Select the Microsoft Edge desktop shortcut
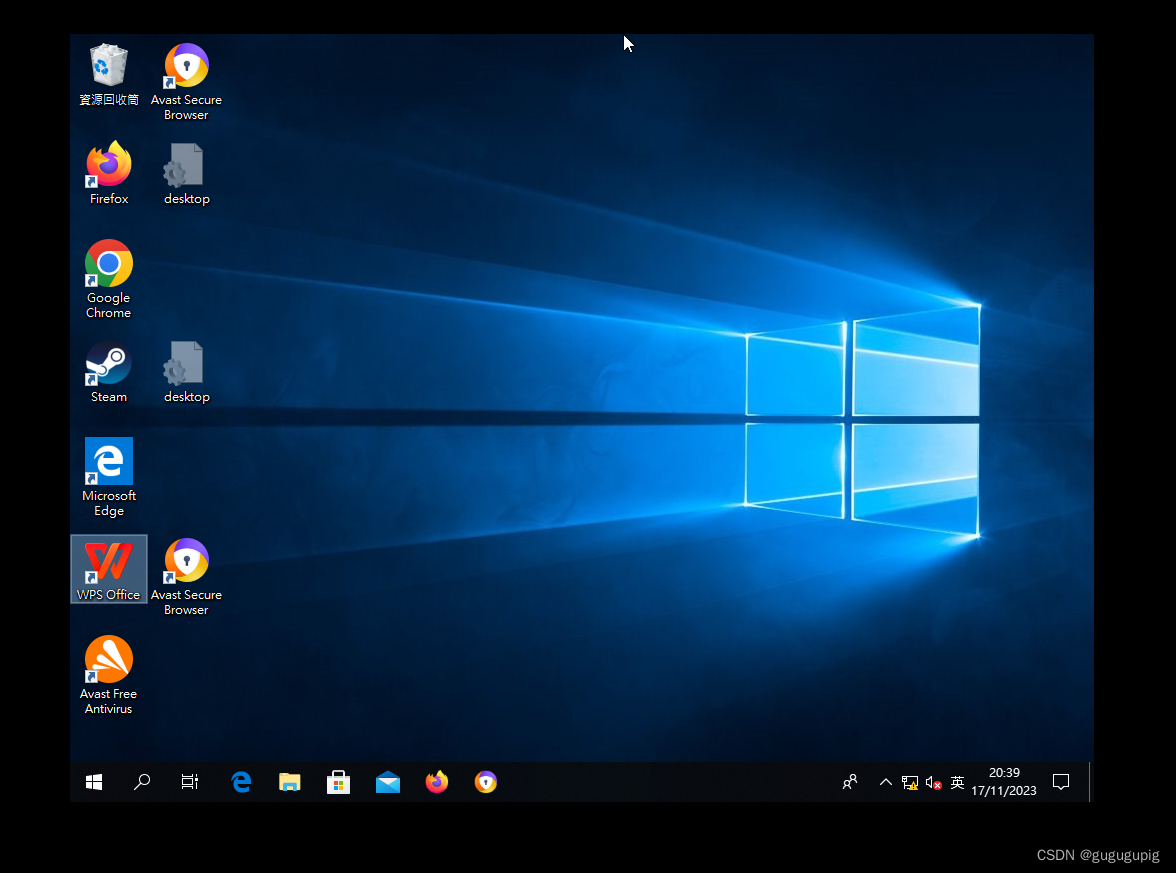 [109, 477]
